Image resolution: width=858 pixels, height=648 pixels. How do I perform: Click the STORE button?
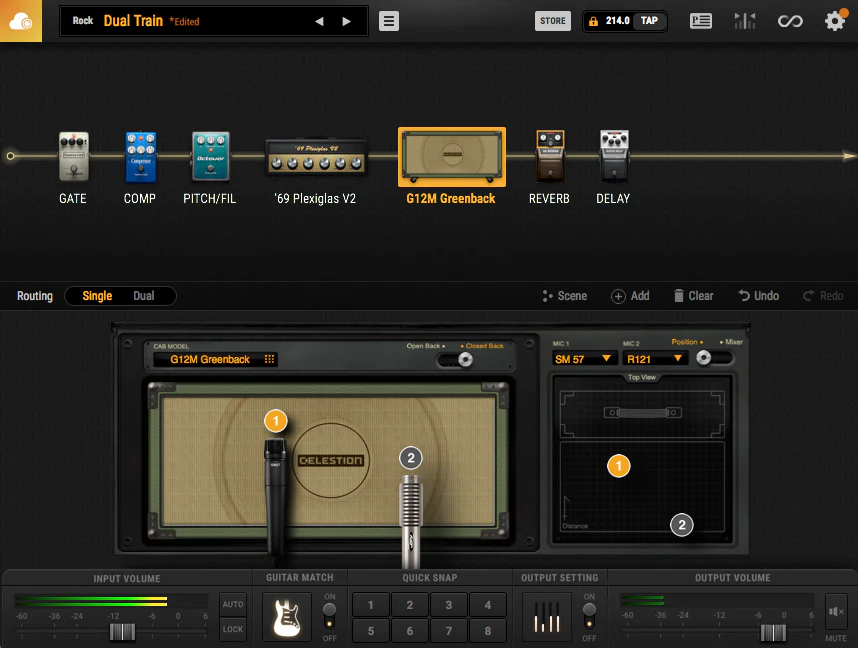[553, 21]
